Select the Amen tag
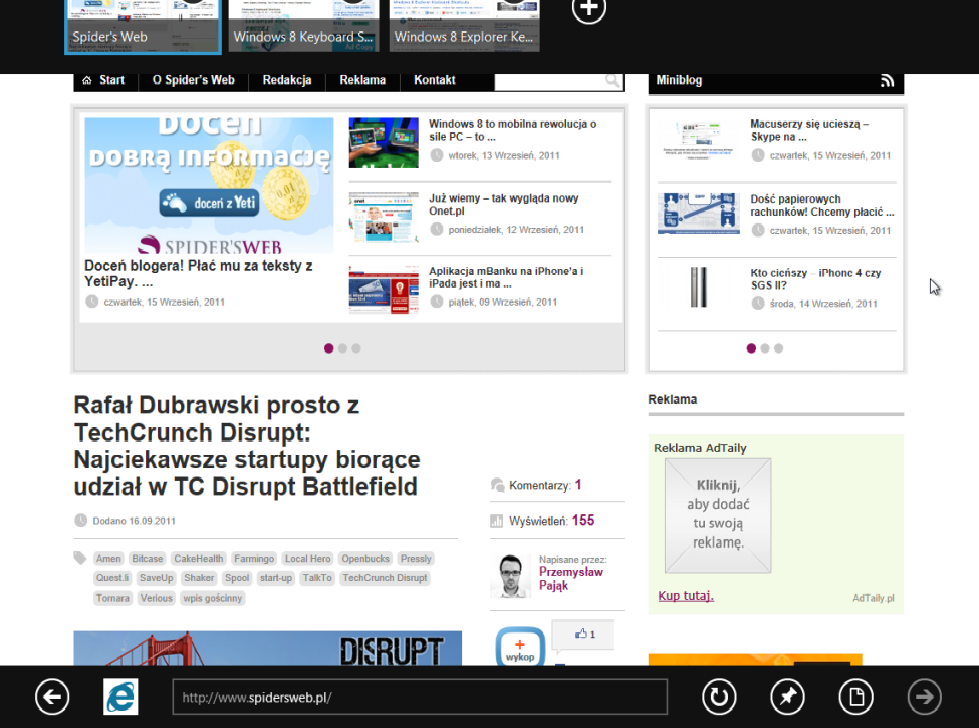Viewport: 979px width, 728px height. click(108, 559)
